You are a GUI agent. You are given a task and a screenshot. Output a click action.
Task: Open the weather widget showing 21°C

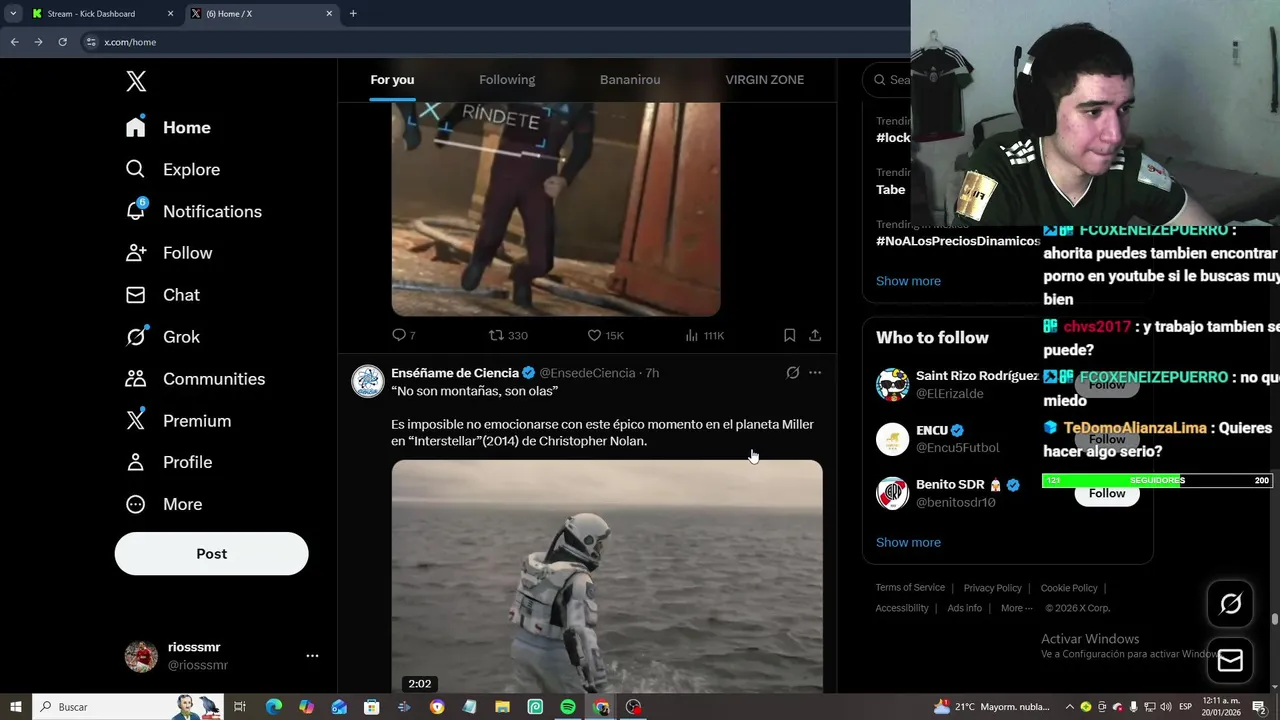pyautogui.click(x=991, y=707)
